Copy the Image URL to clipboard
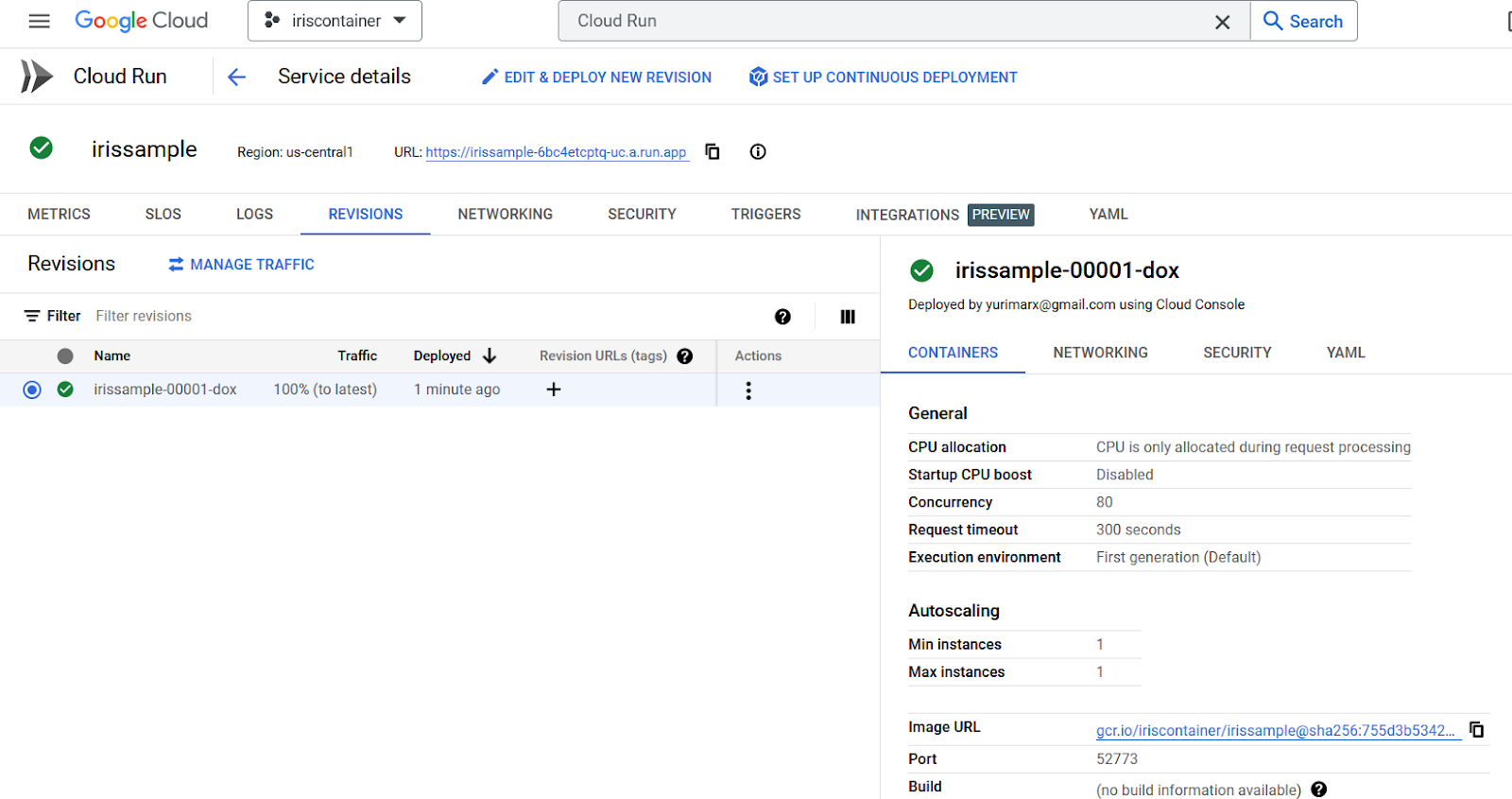This screenshot has height=799, width=1512. (x=1477, y=729)
